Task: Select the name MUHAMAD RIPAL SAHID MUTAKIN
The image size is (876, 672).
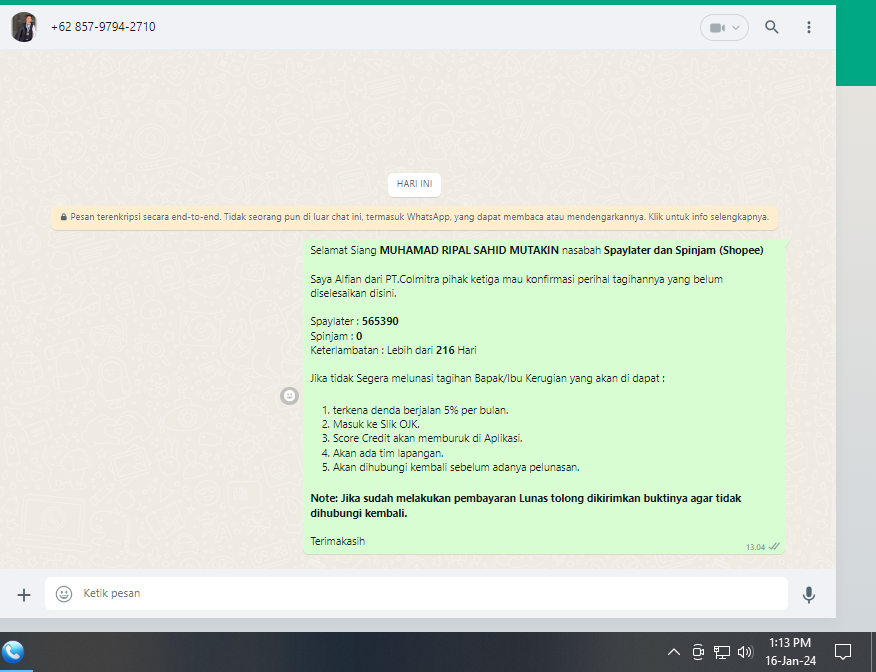Action: pos(469,250)
